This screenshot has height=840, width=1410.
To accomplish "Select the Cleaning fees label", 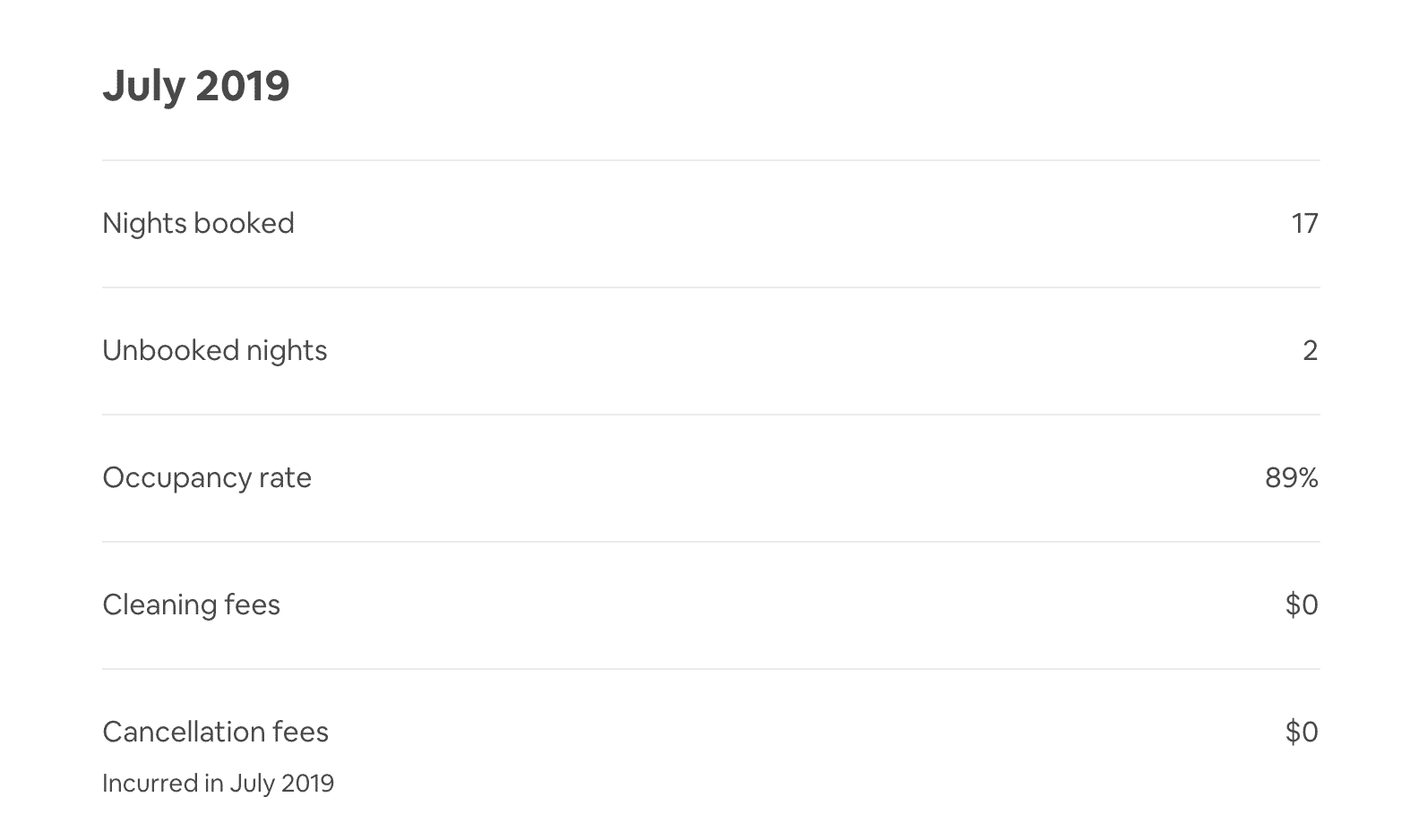I will pos(191,604).
